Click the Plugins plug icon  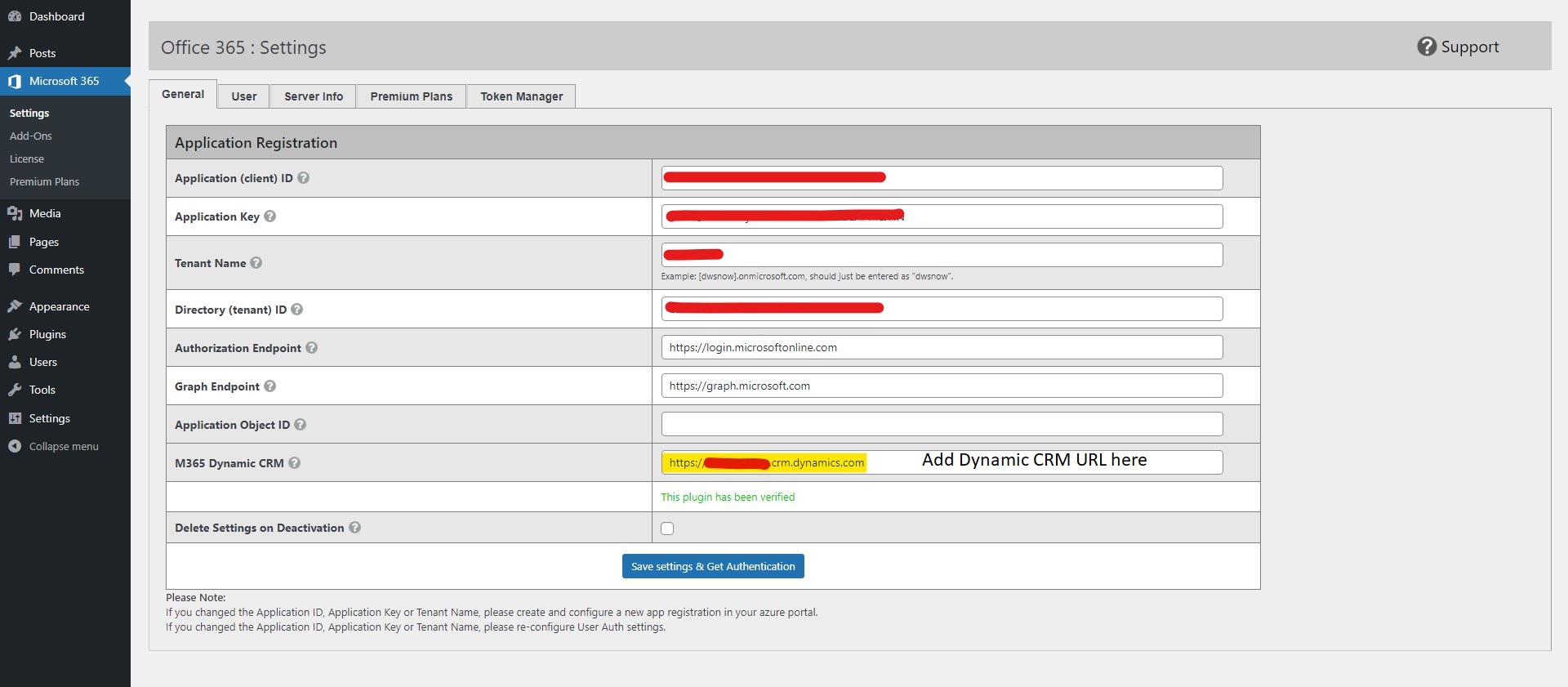point(15,334)
